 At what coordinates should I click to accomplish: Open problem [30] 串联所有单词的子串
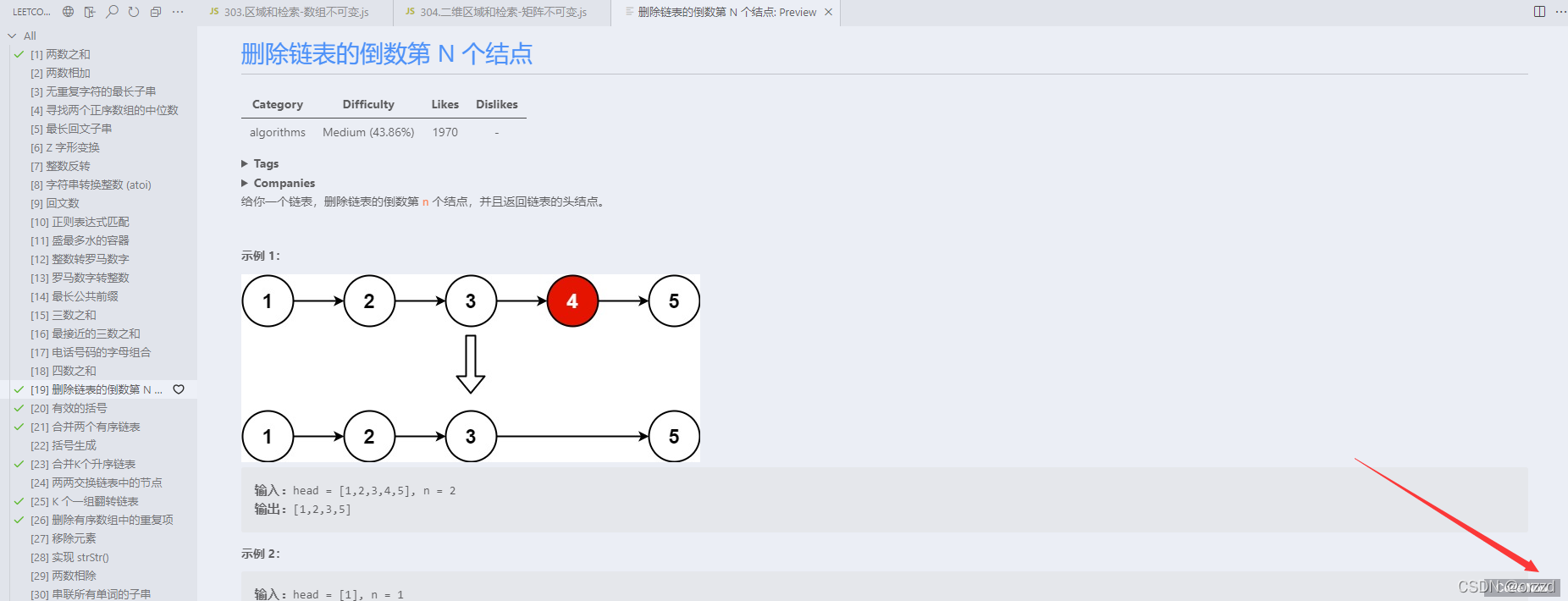[91, 594]
